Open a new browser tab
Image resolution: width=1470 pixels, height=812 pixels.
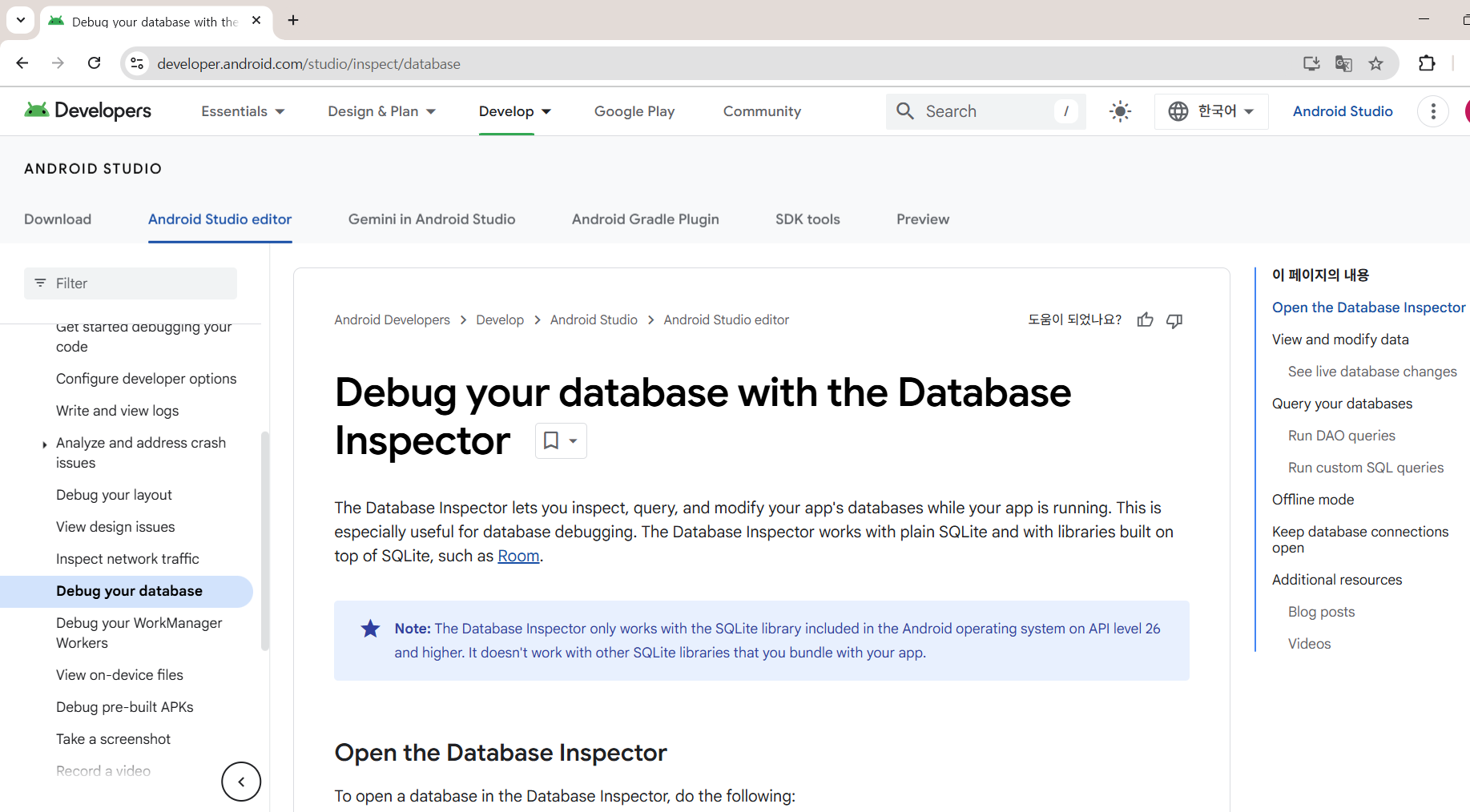(x=293, y=21)
